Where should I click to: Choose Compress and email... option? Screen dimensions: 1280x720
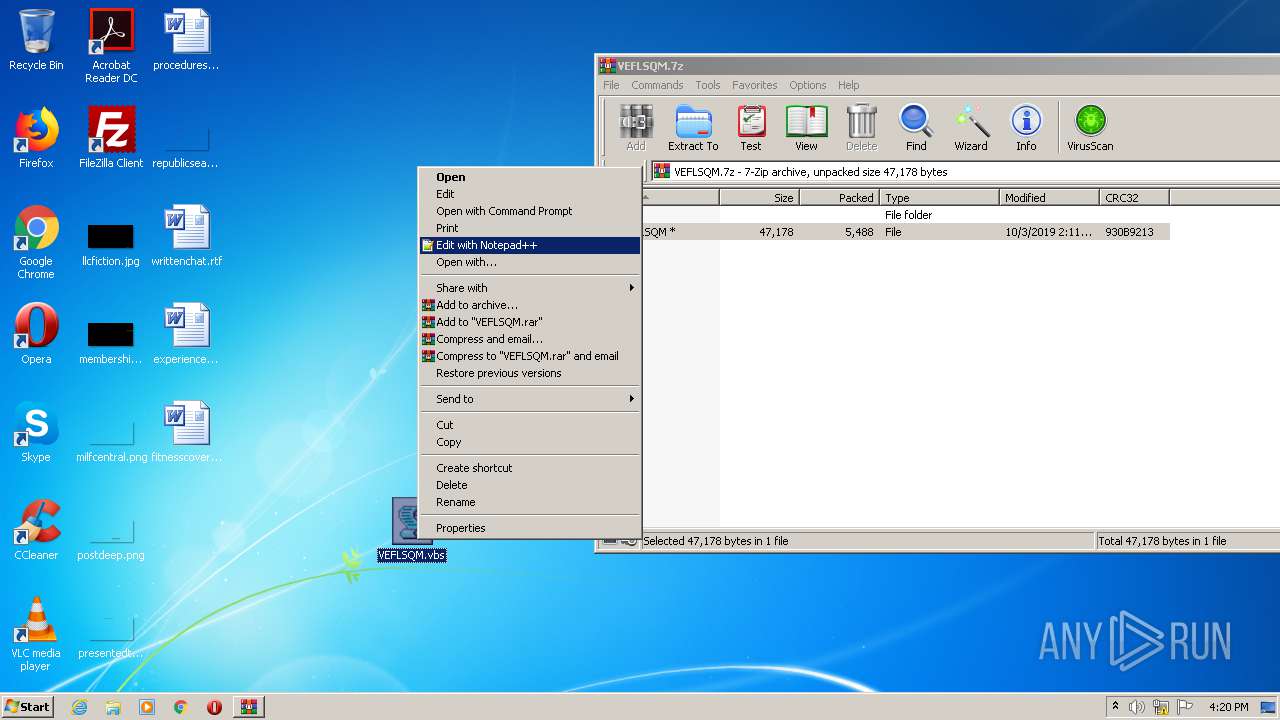(530, 339)
